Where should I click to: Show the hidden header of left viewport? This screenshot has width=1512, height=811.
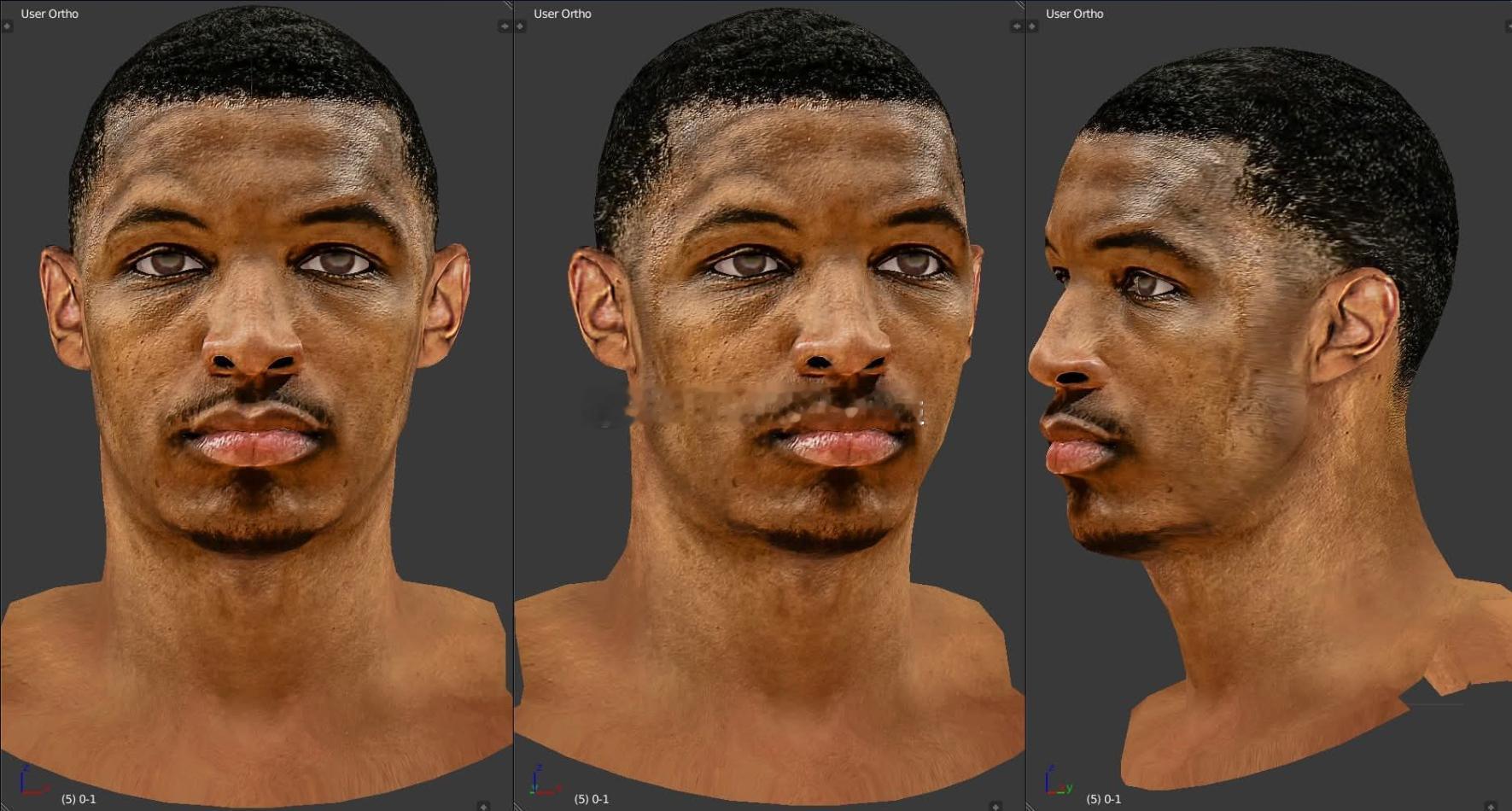483,806
